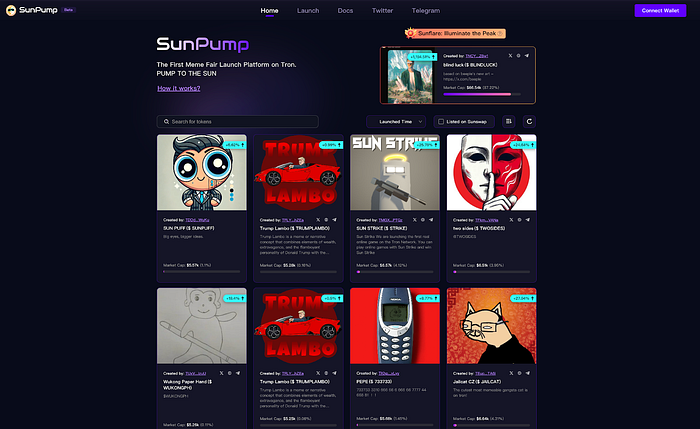Click the sort order icon button
The width and height of the screenshot is (700, 429).
click(x=508, y=121)
